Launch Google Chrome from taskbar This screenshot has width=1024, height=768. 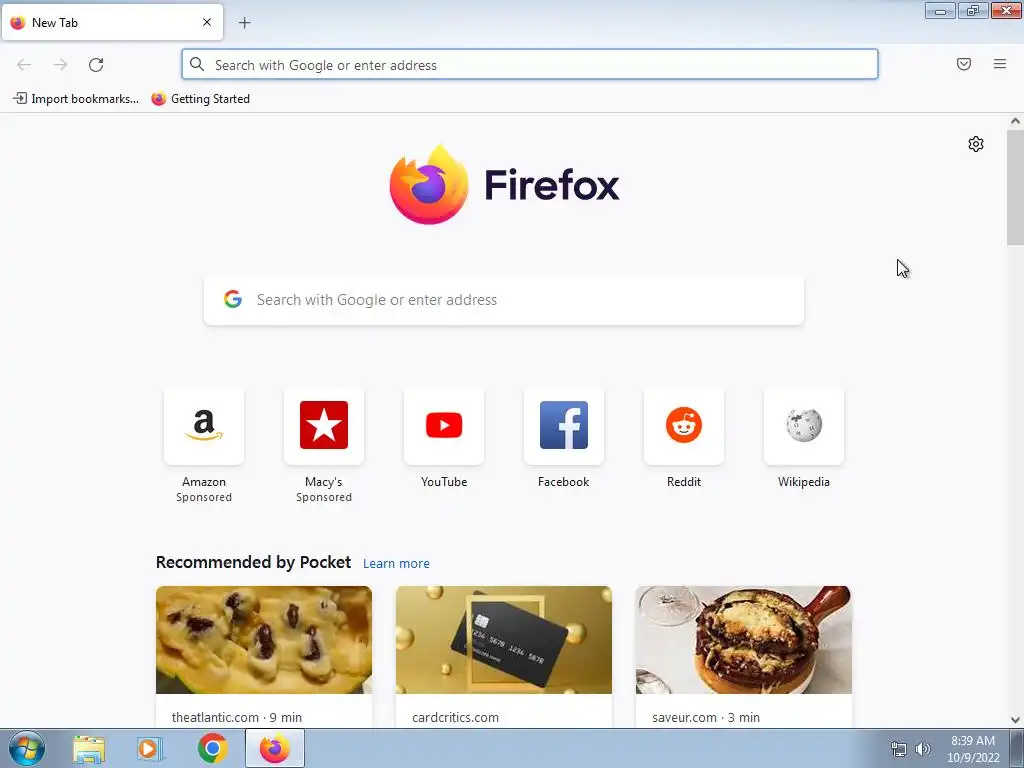pyautogui.click(x=212, y=748)
